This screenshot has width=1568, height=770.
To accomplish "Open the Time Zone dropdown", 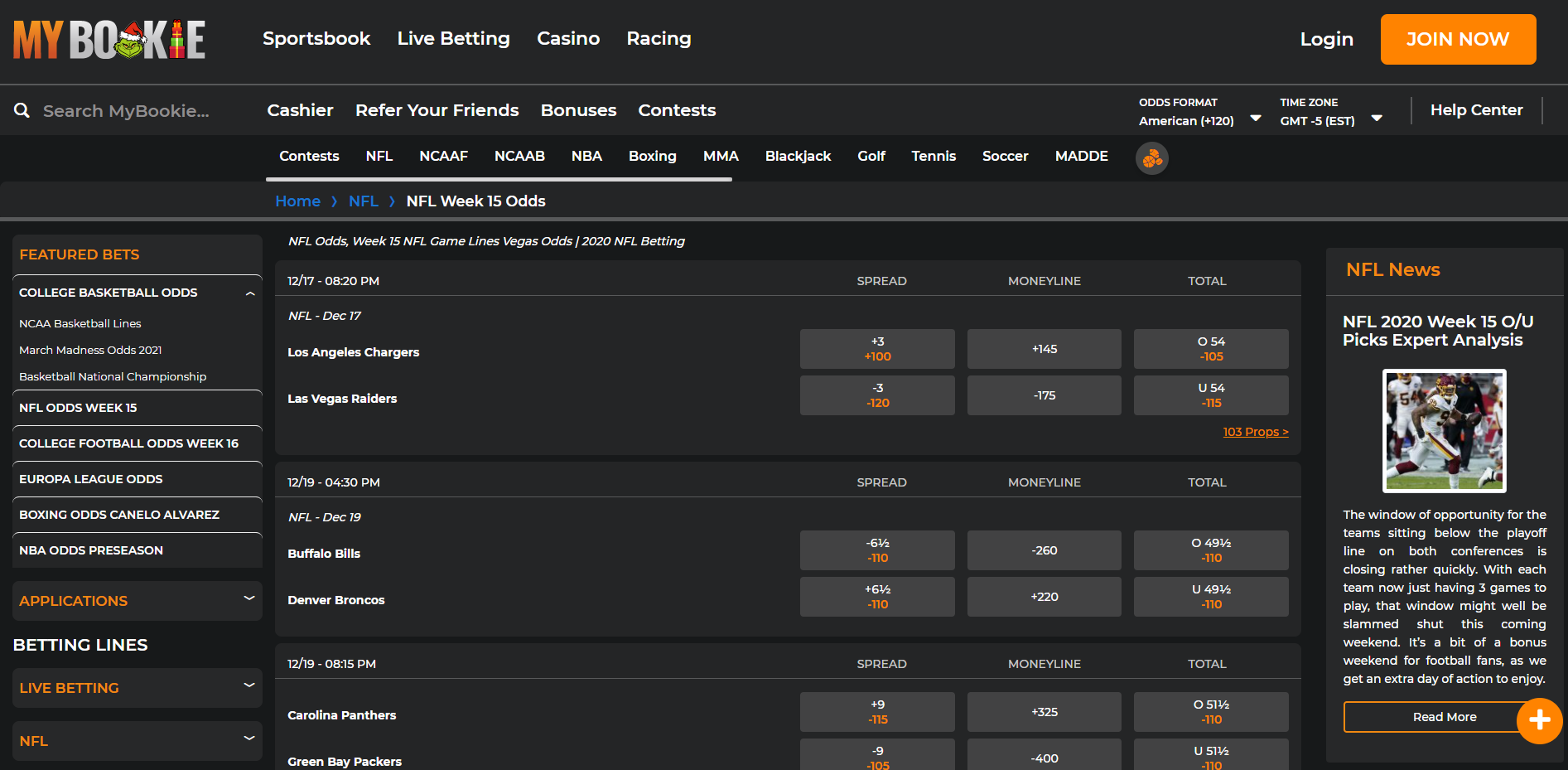I will coord(1331,112).
